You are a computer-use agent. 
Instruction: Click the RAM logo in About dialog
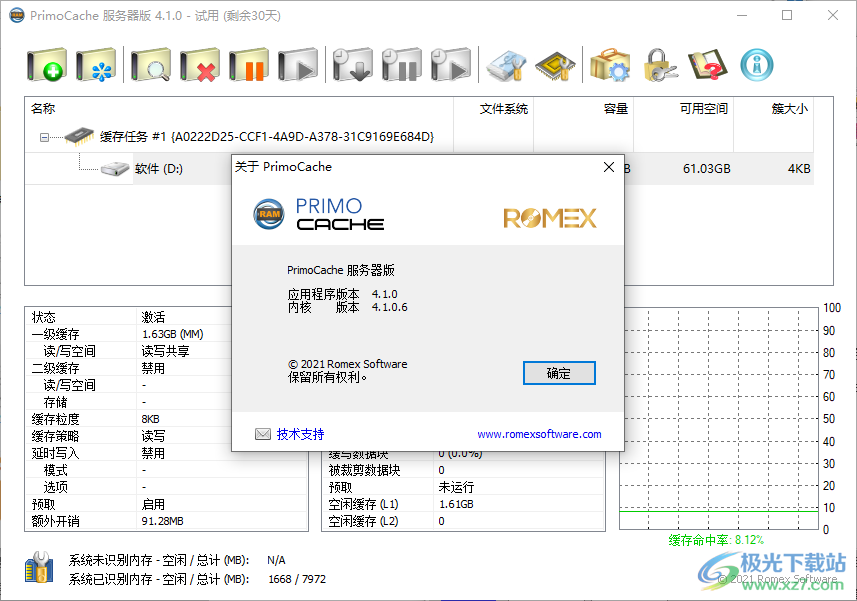pyautogui.click(x=269, y=214)
